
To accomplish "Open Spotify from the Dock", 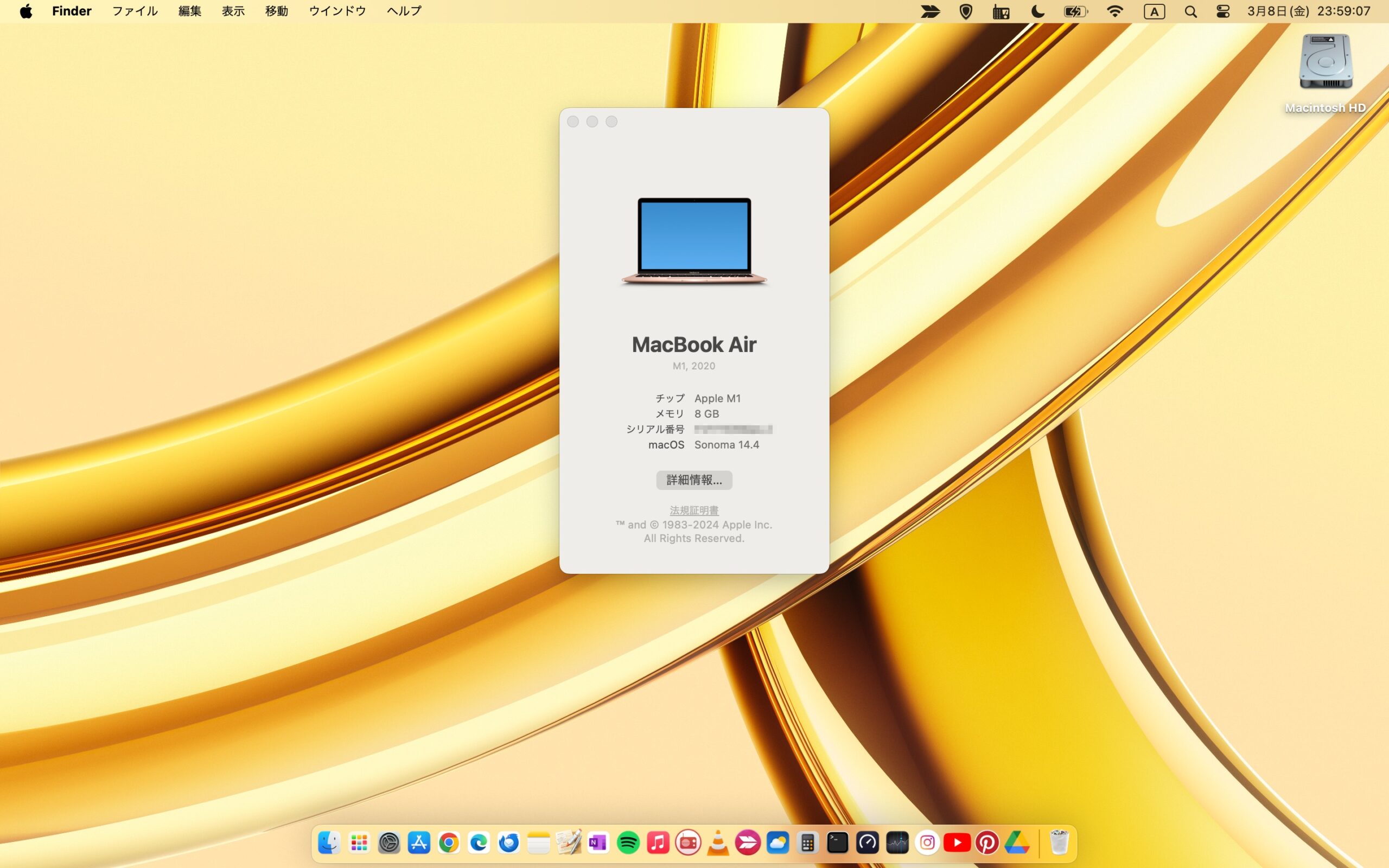I will (x=628, y=843).
